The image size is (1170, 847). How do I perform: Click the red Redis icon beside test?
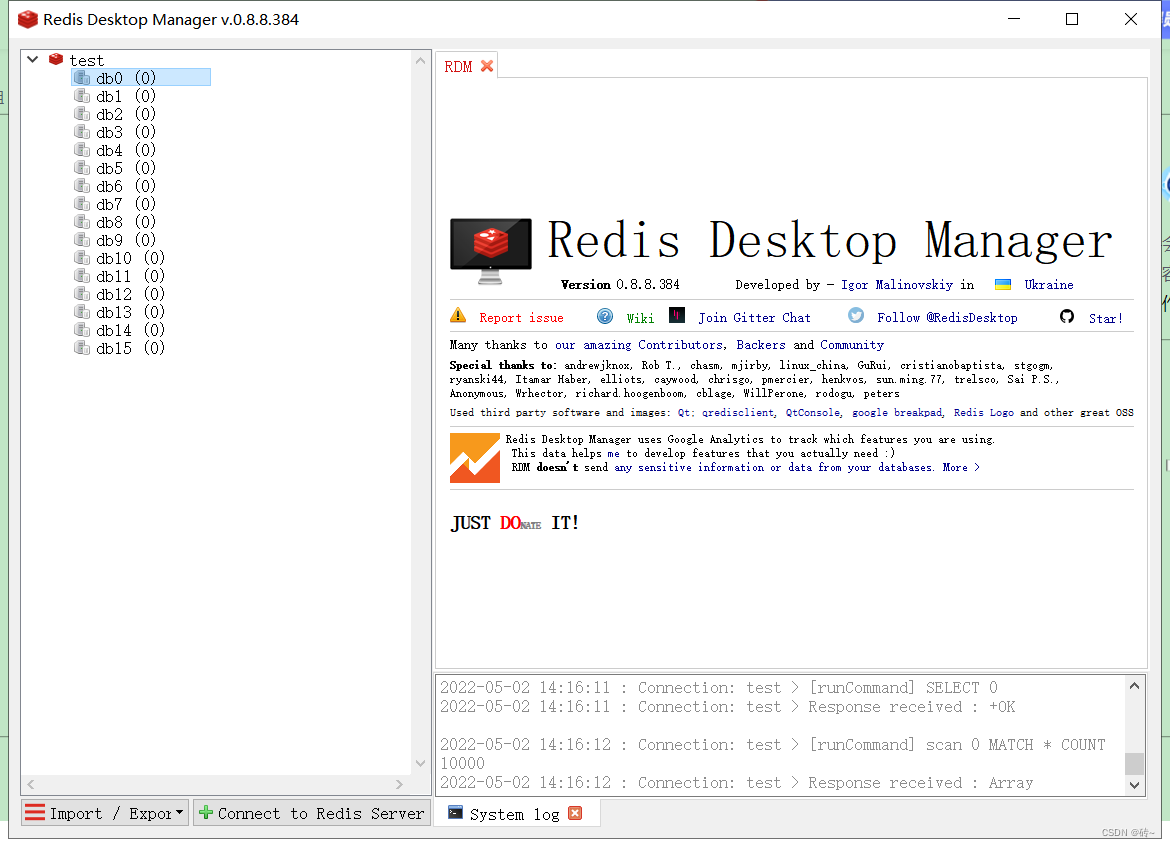coord(56,59)
